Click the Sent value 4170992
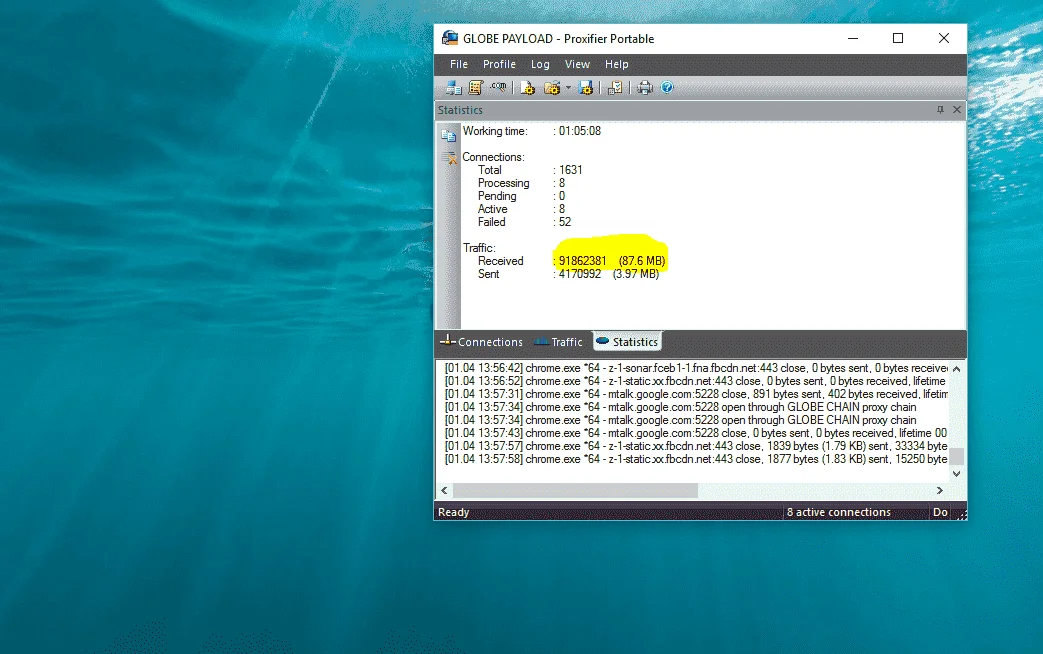This screenshot has width=1043, height=654. point(579,274)
